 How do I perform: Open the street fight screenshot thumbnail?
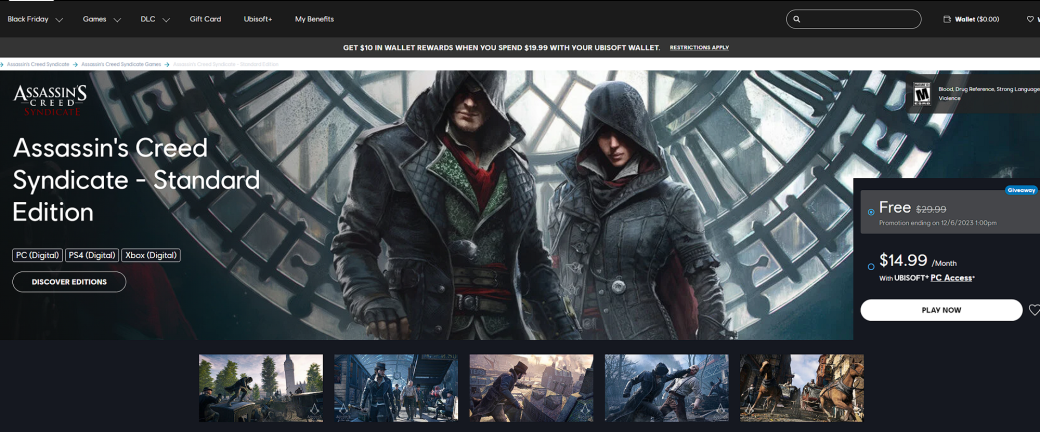(x=667, y=388)
